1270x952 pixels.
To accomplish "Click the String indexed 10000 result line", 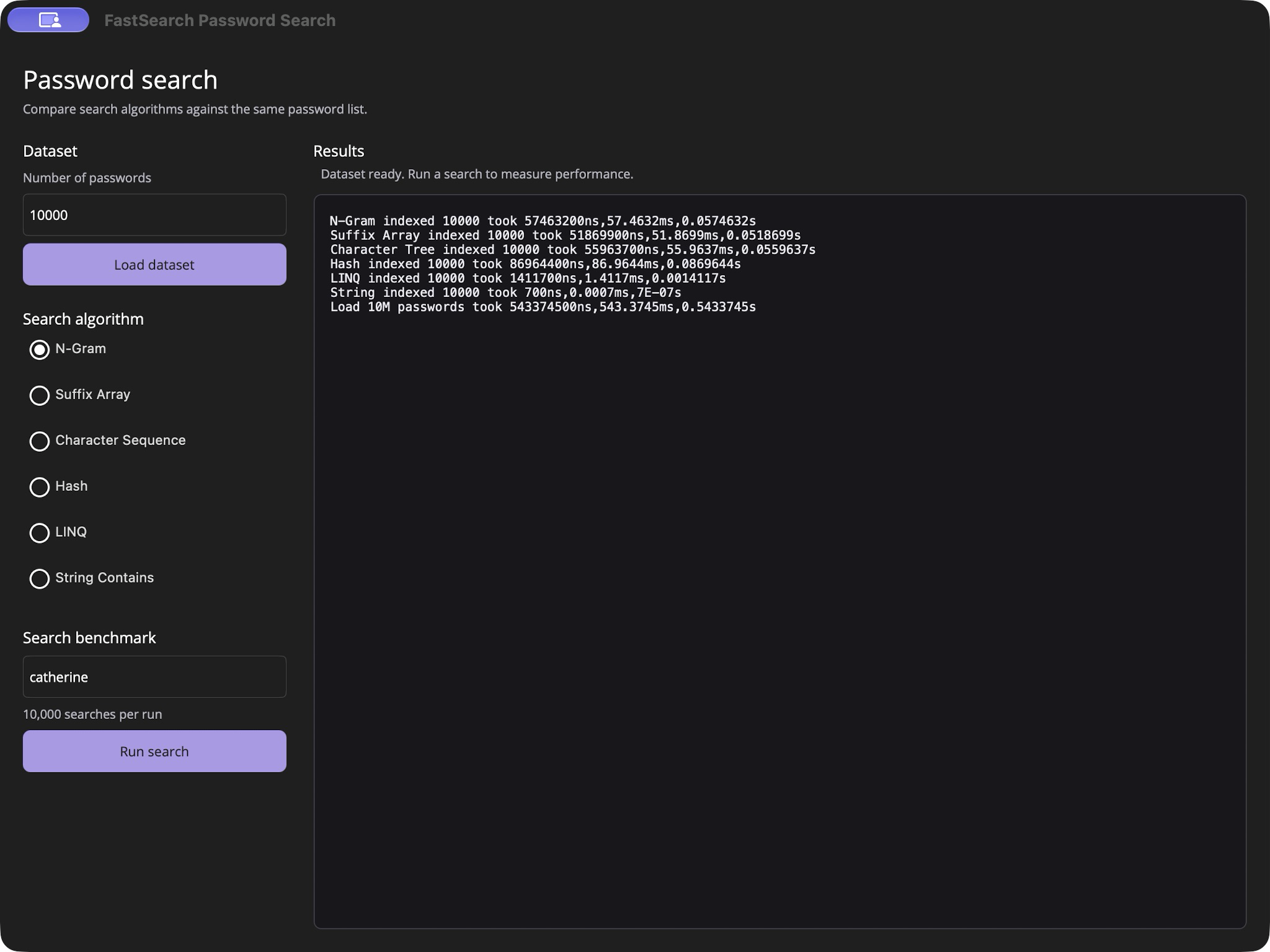I will [505, 293].
